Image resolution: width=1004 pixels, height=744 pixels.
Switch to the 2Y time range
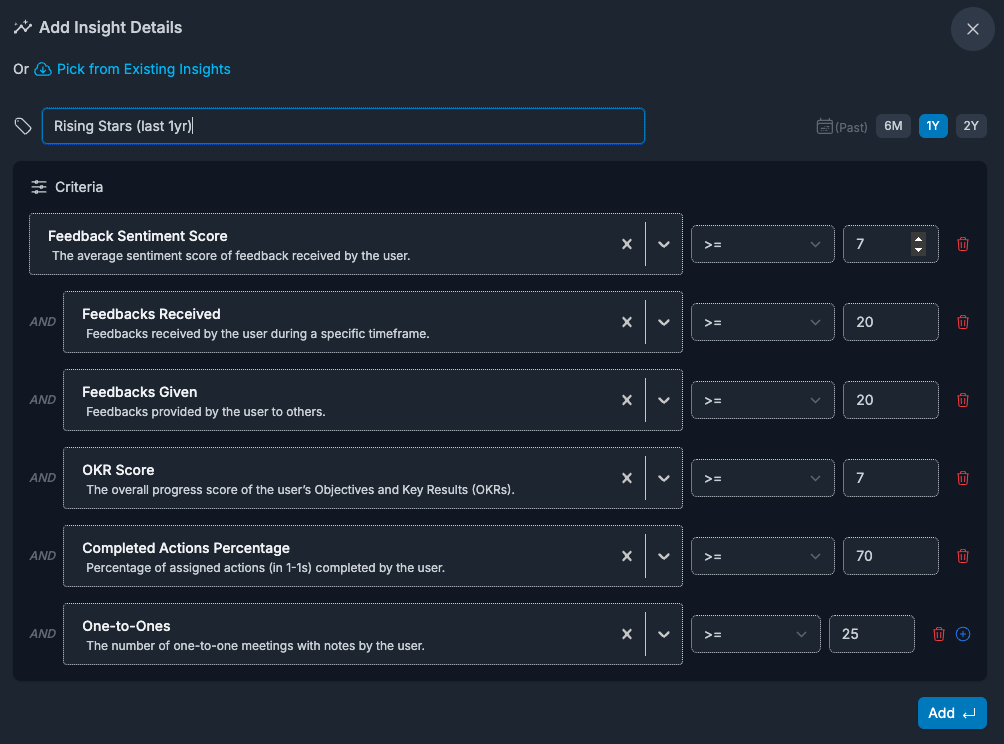(x=969, y=125)
